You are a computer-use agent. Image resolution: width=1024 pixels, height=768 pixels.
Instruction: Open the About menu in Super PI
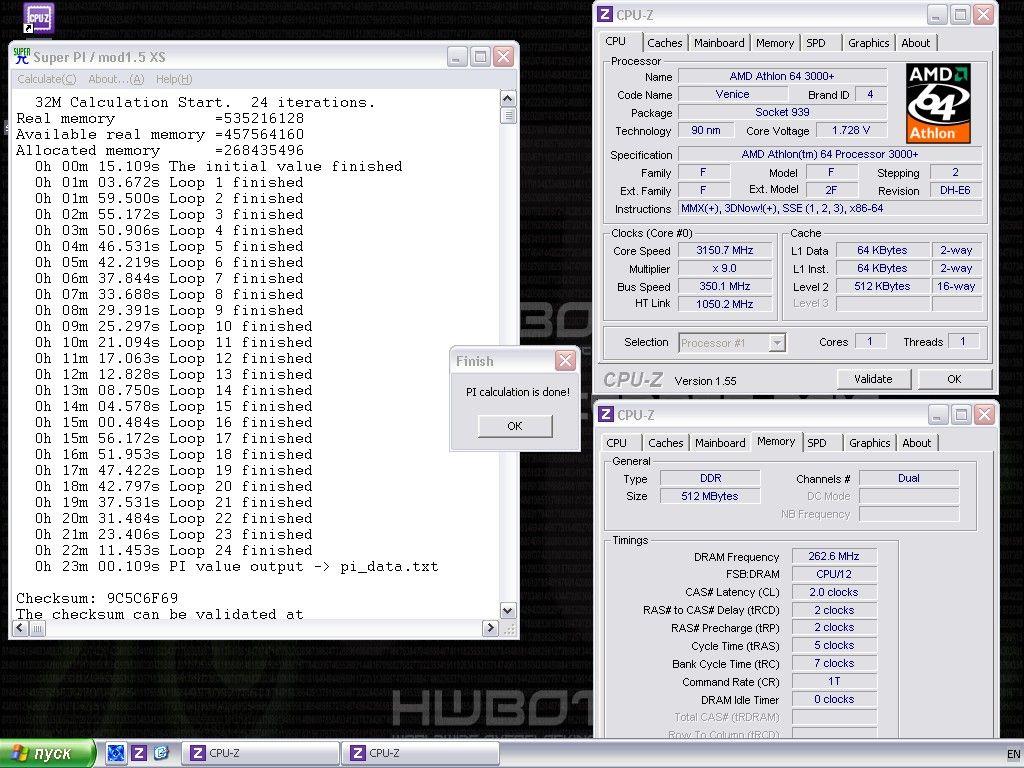[x=116, y=79]
